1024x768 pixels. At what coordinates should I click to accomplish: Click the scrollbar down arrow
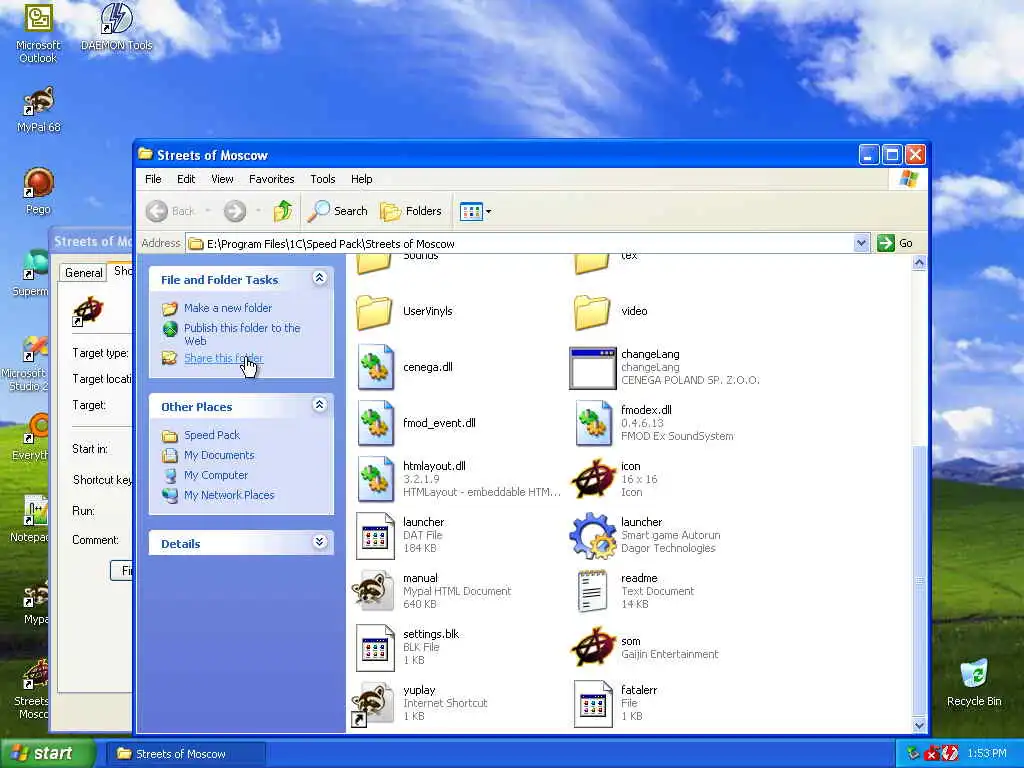coord(919,725)
